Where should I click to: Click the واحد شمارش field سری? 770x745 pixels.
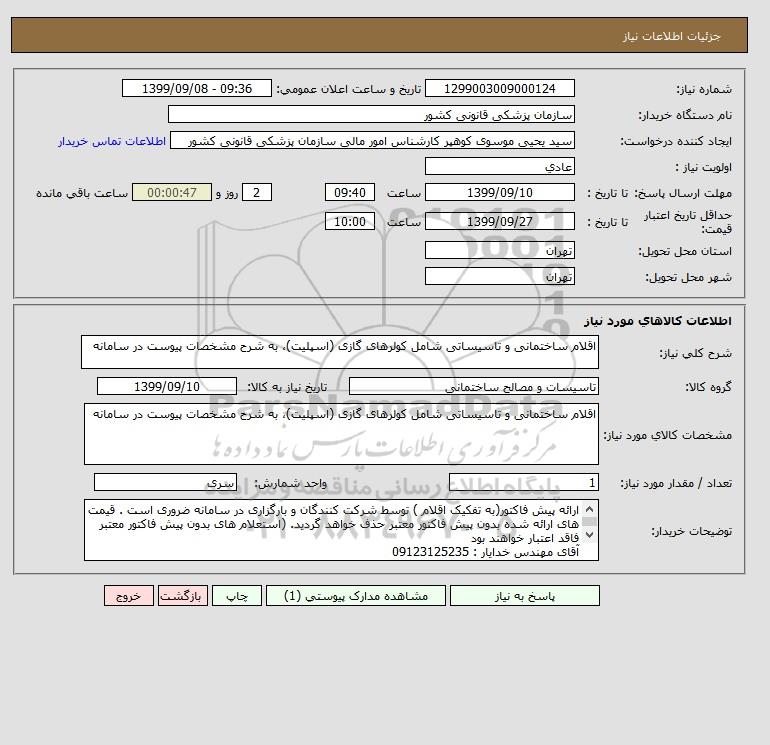coord(165,482)
